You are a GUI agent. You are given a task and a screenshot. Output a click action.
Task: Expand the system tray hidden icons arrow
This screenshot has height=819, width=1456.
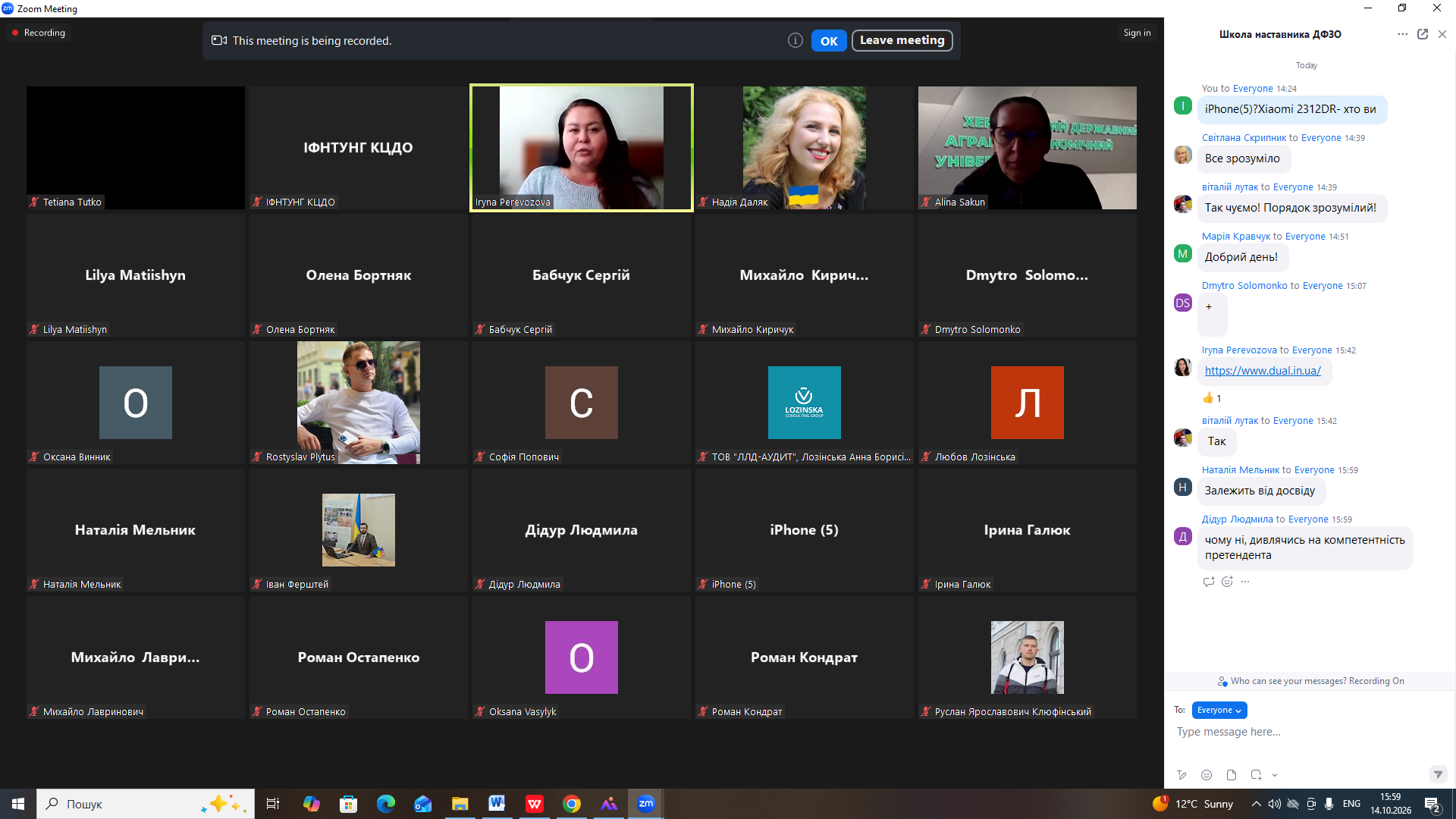click(1257, 804)
